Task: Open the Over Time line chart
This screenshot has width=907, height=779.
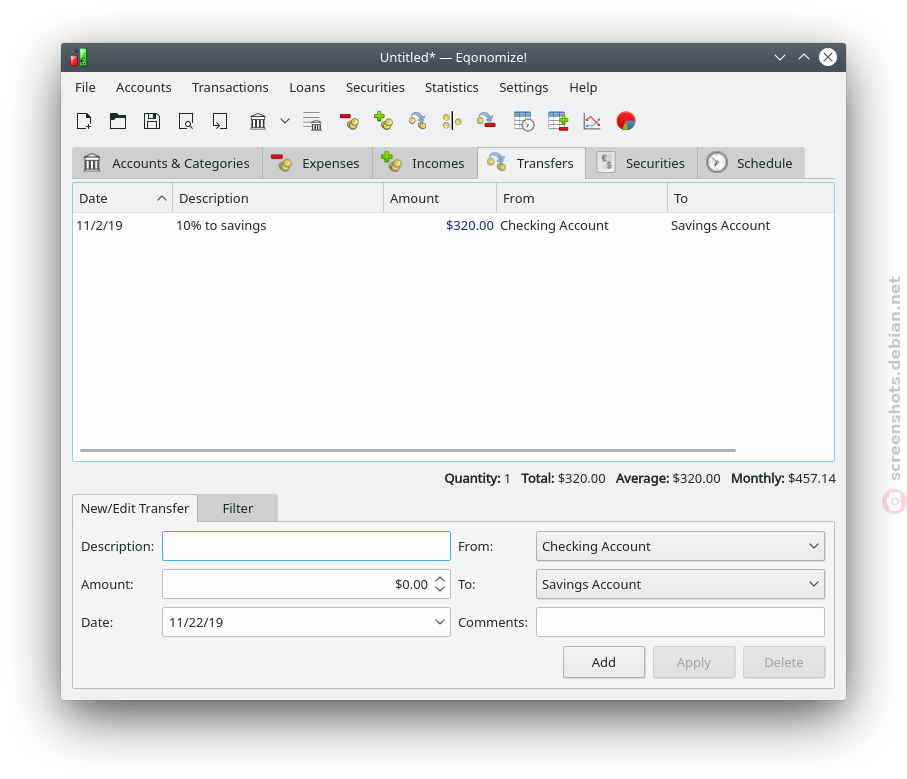Action: pyautogui.click(x=592, y=121)
